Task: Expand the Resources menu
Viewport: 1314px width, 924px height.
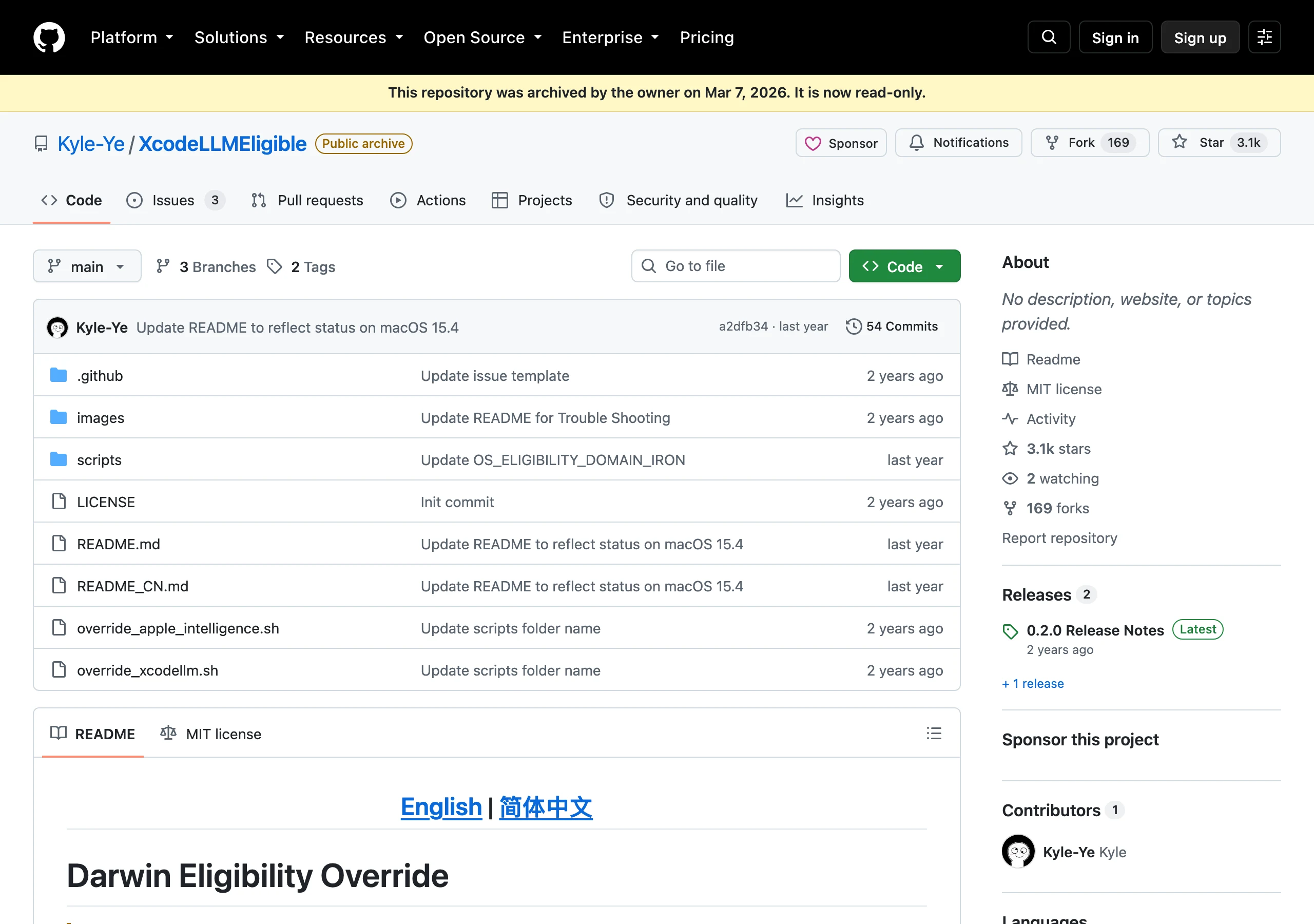Action: pos(354,37)
